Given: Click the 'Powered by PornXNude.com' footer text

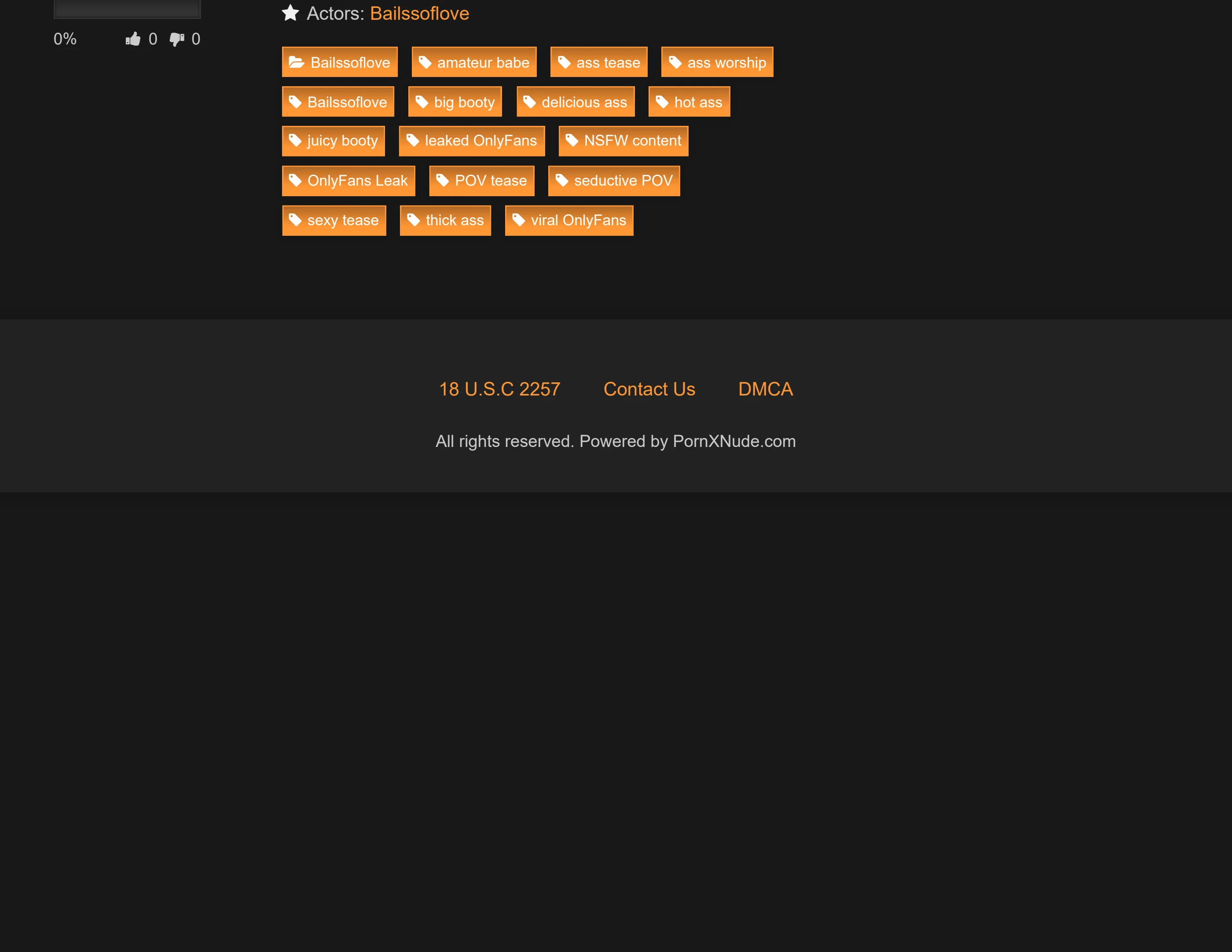Looking at the screenshot, I should 687,441.
